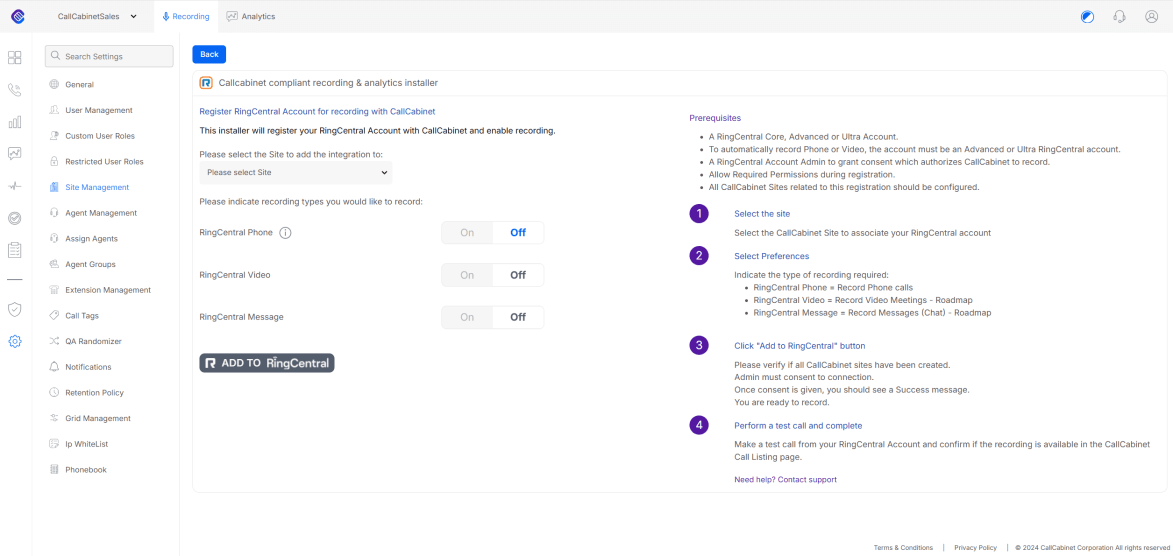The height and width of the screenshot is (556, 1173).
Task: Open the dashboard grid icon in left rail
Action: (15, 58)
